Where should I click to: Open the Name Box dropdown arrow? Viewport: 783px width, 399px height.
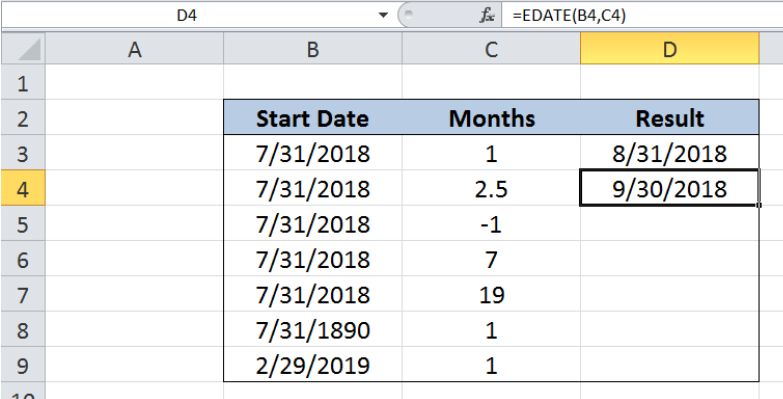point(383,16)
